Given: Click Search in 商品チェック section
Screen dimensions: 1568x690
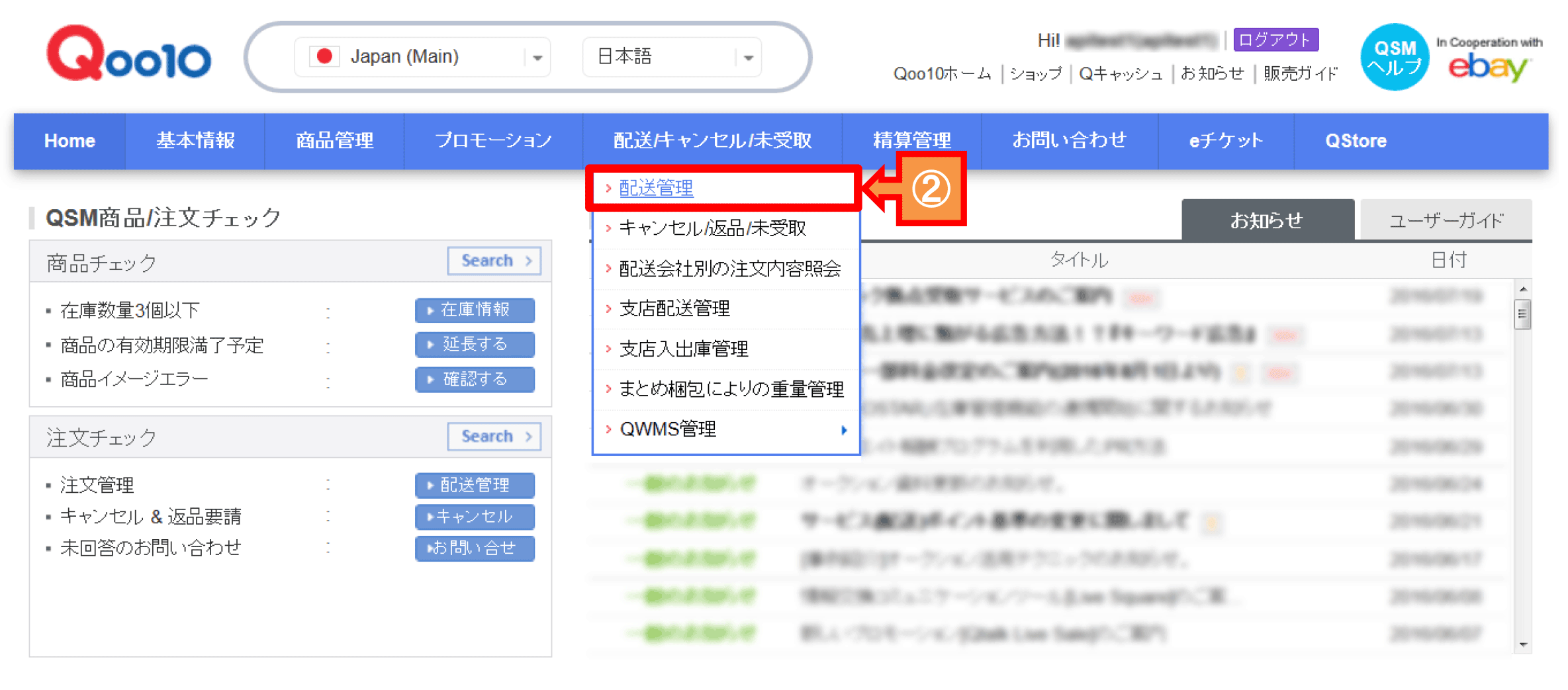Looking at the screenshot, I should point(494,261).
